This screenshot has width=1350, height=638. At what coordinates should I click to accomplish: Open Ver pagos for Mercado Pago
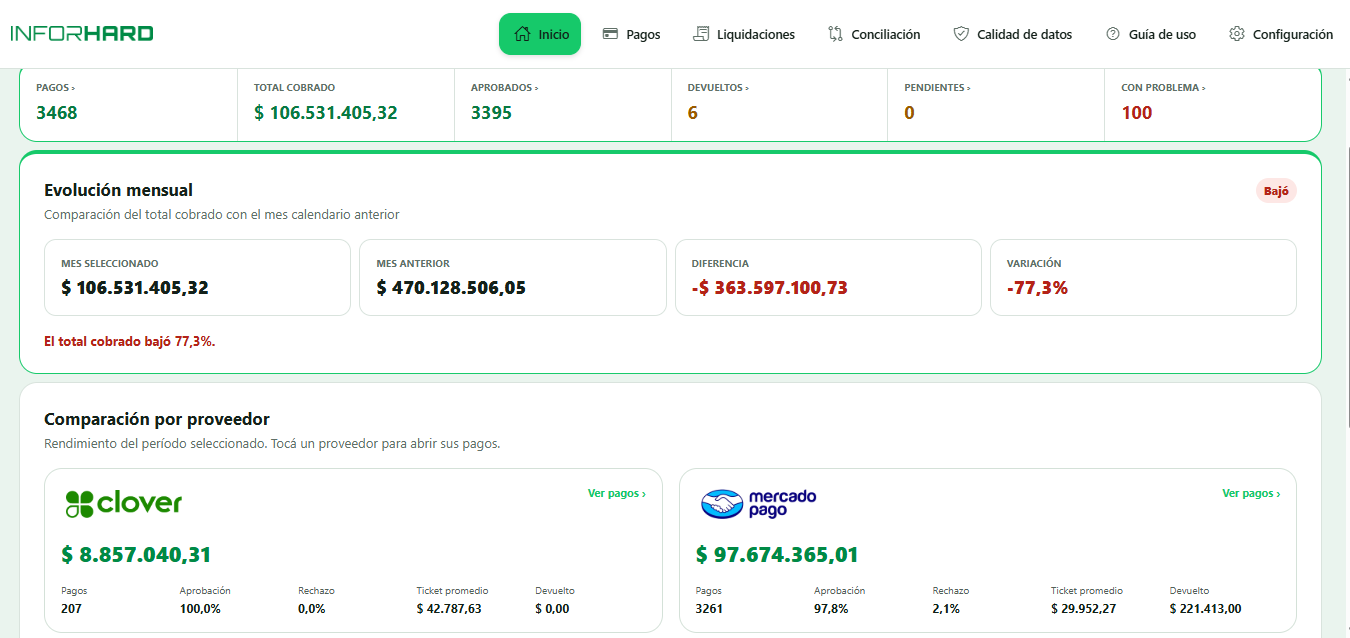[x=1251, y=493]
